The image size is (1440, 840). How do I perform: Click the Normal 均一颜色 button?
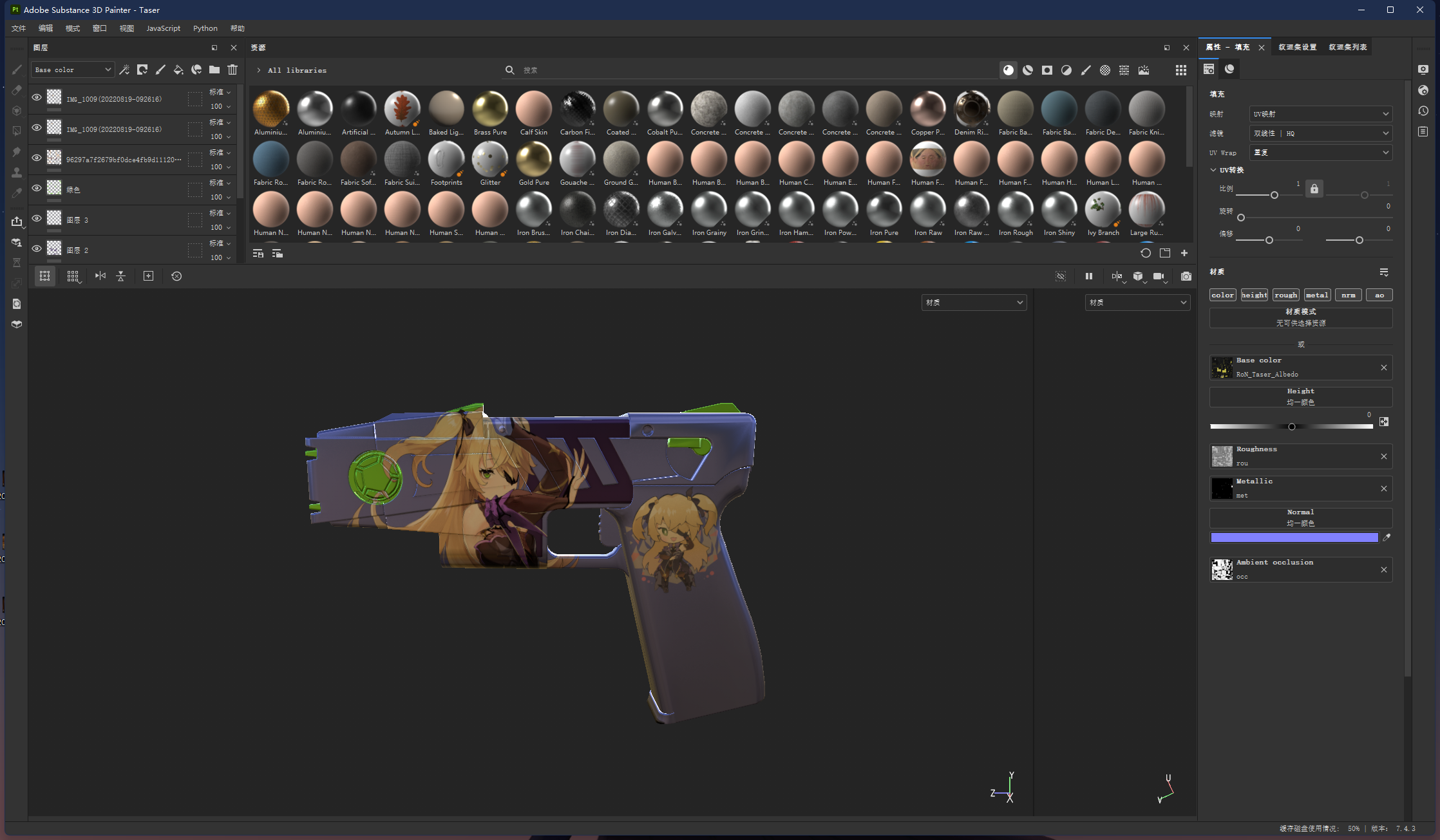[x=1301, y=518]
